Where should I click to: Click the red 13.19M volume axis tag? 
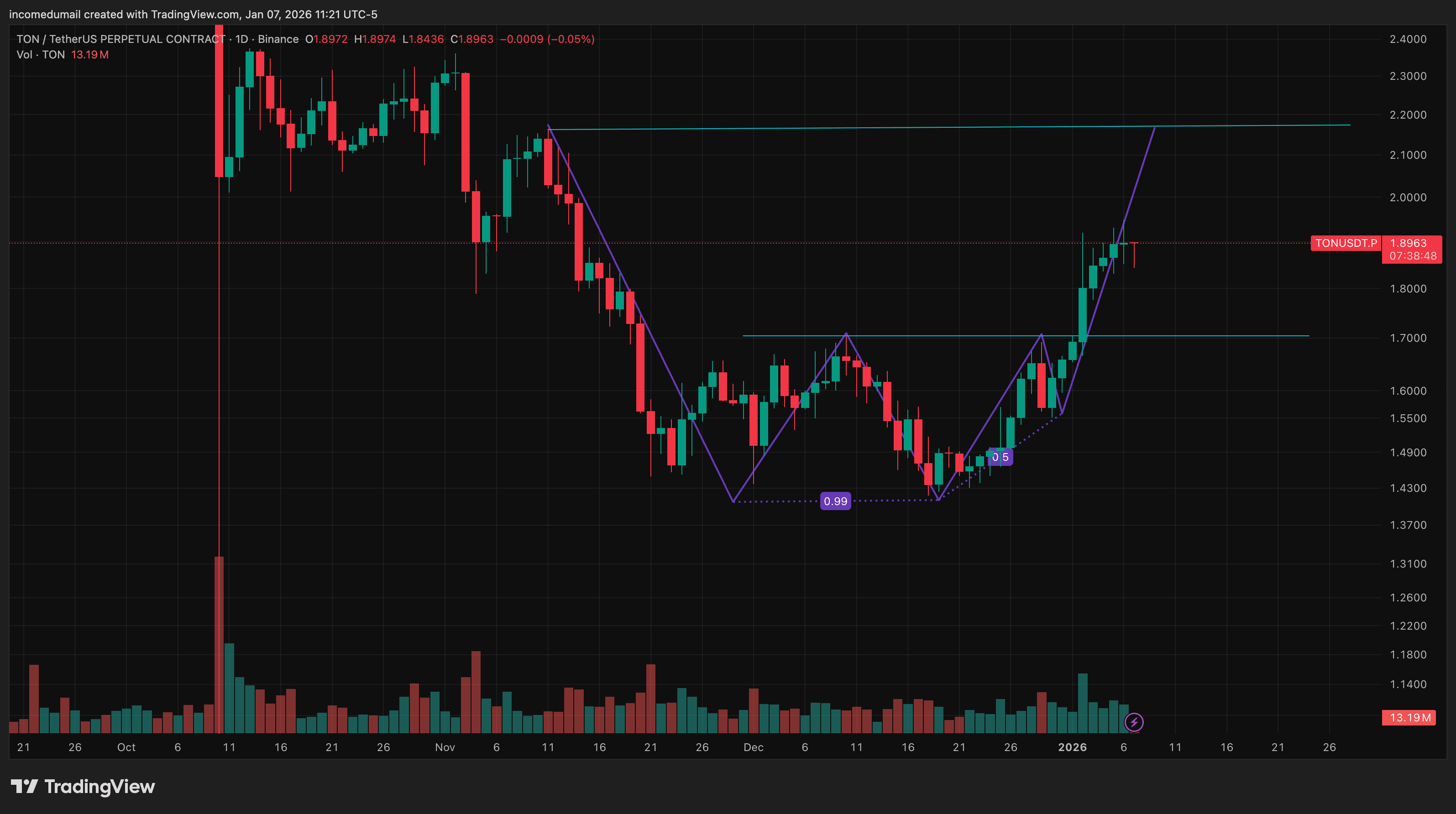click(1409, 717)
